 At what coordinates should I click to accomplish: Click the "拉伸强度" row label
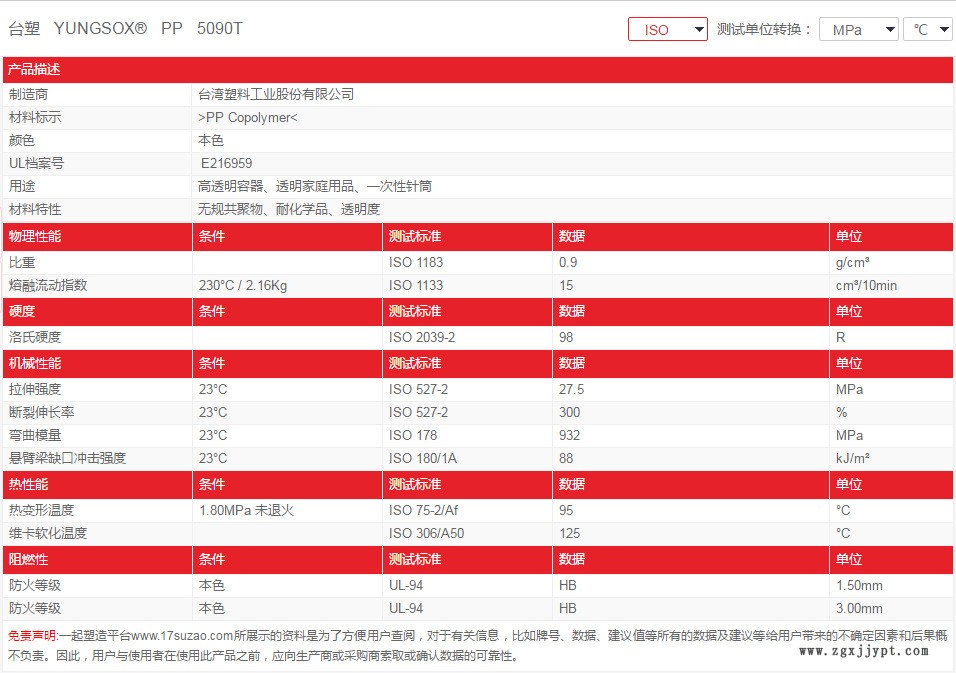[35, 390]
